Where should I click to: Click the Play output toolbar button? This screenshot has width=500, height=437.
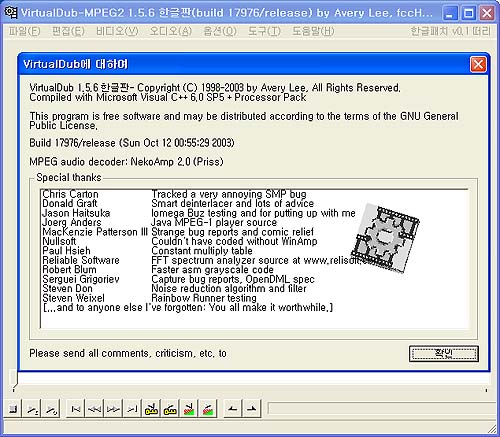point(52,409)
